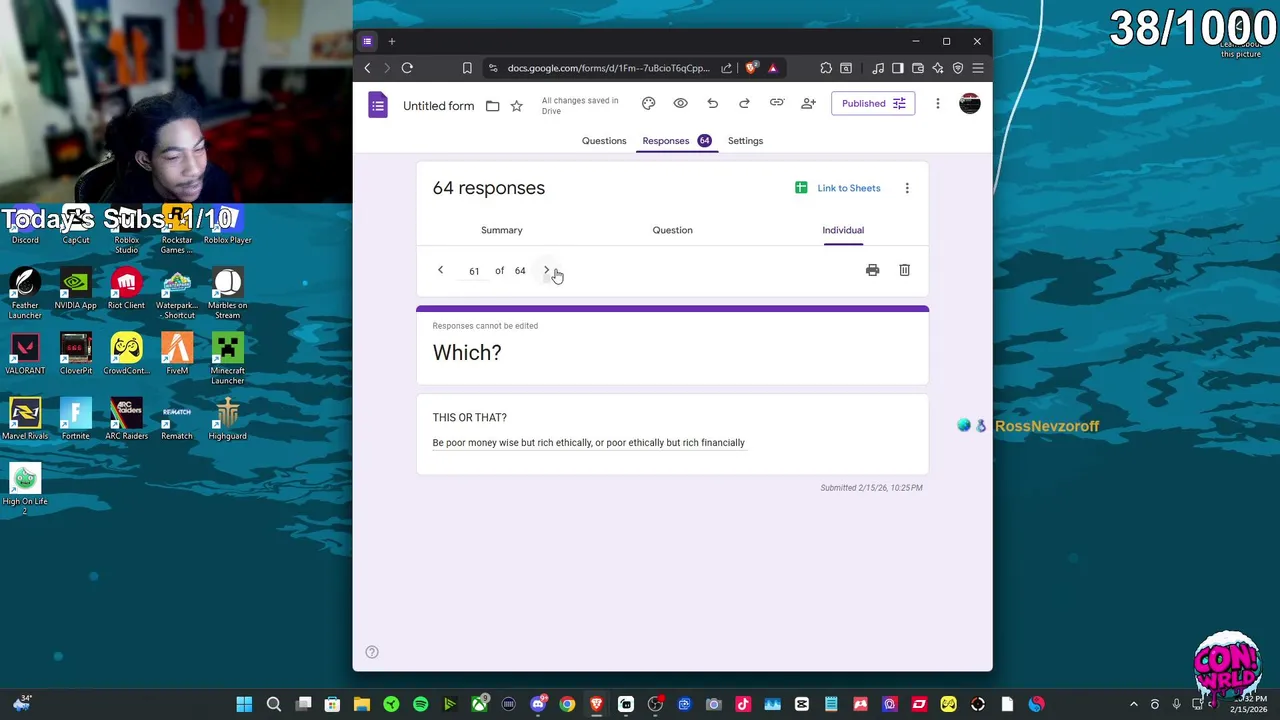Click the '64 responses' heading
The image size is (1280, 720).
pos(489,188)
